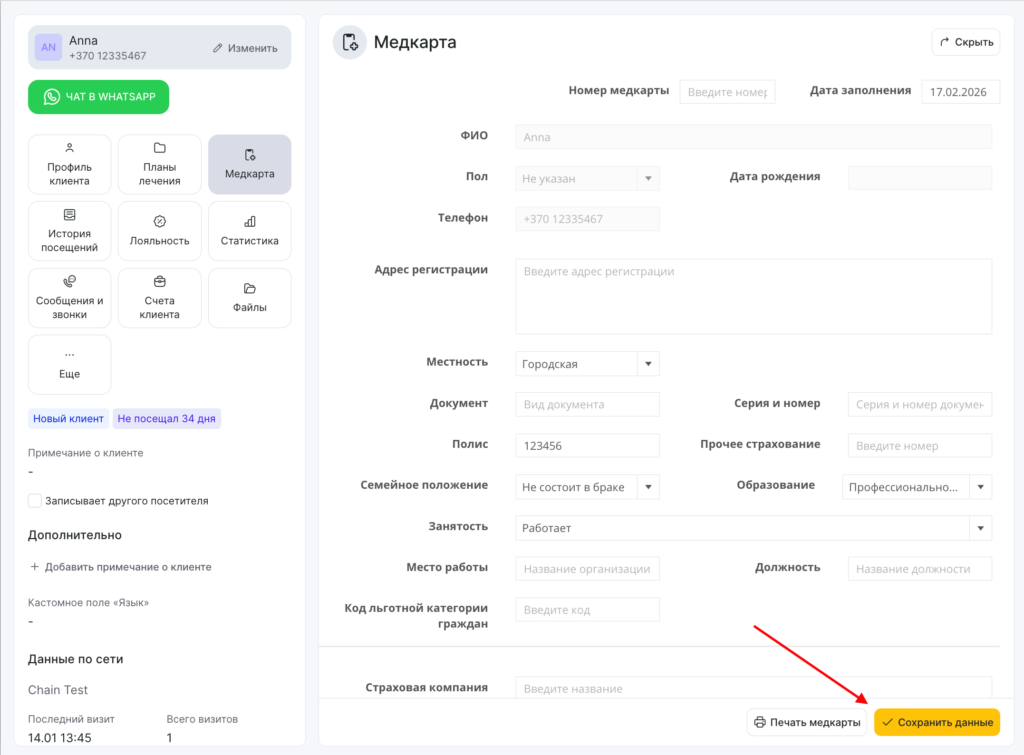Open the Профиль клиента section

coord(69,164)
